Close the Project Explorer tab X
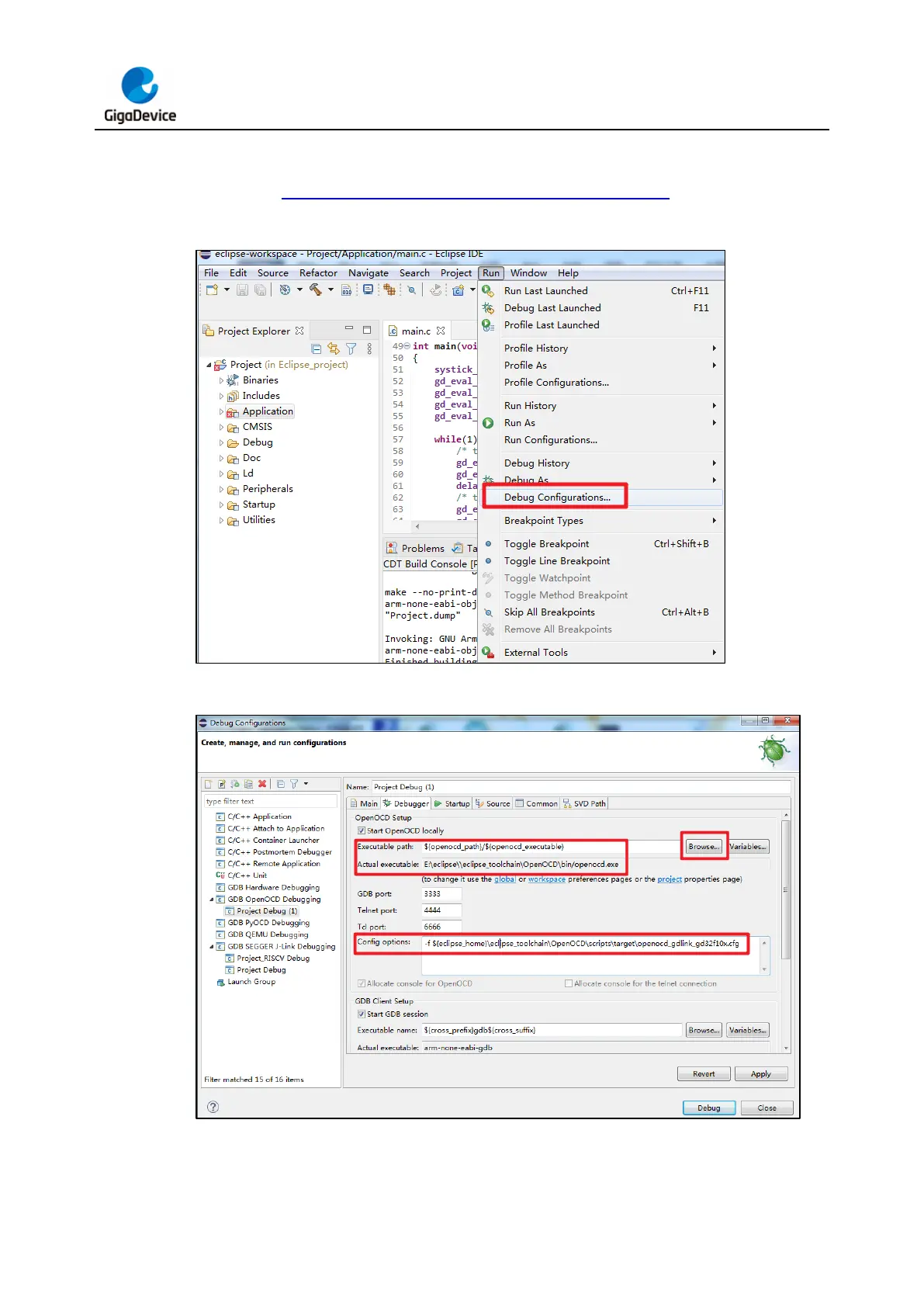924x1307 pixels. coord(299,331)
